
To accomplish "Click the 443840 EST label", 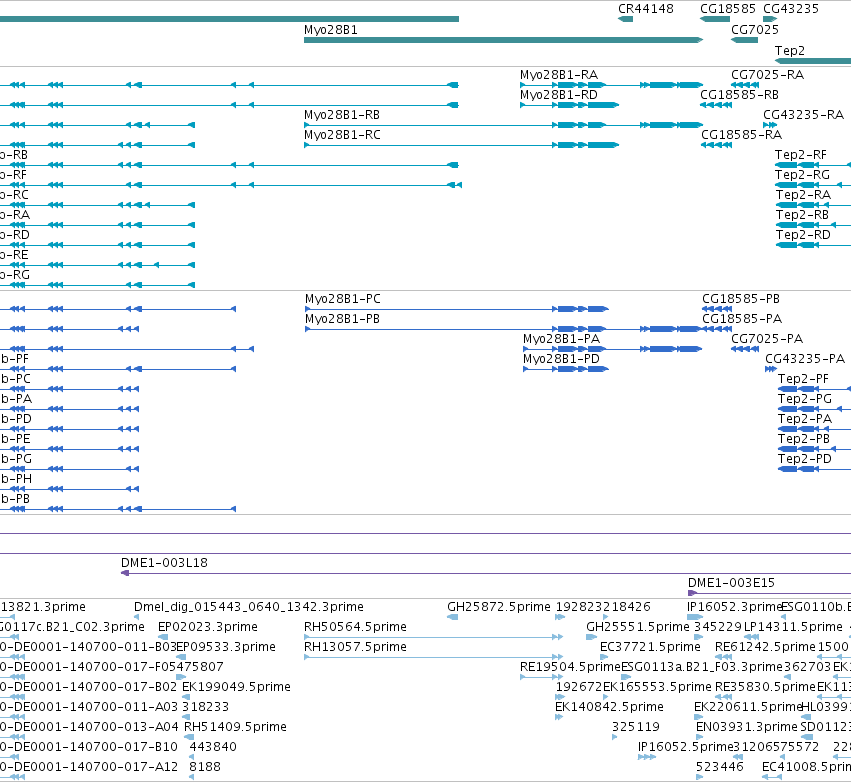I will pos(213,747).
